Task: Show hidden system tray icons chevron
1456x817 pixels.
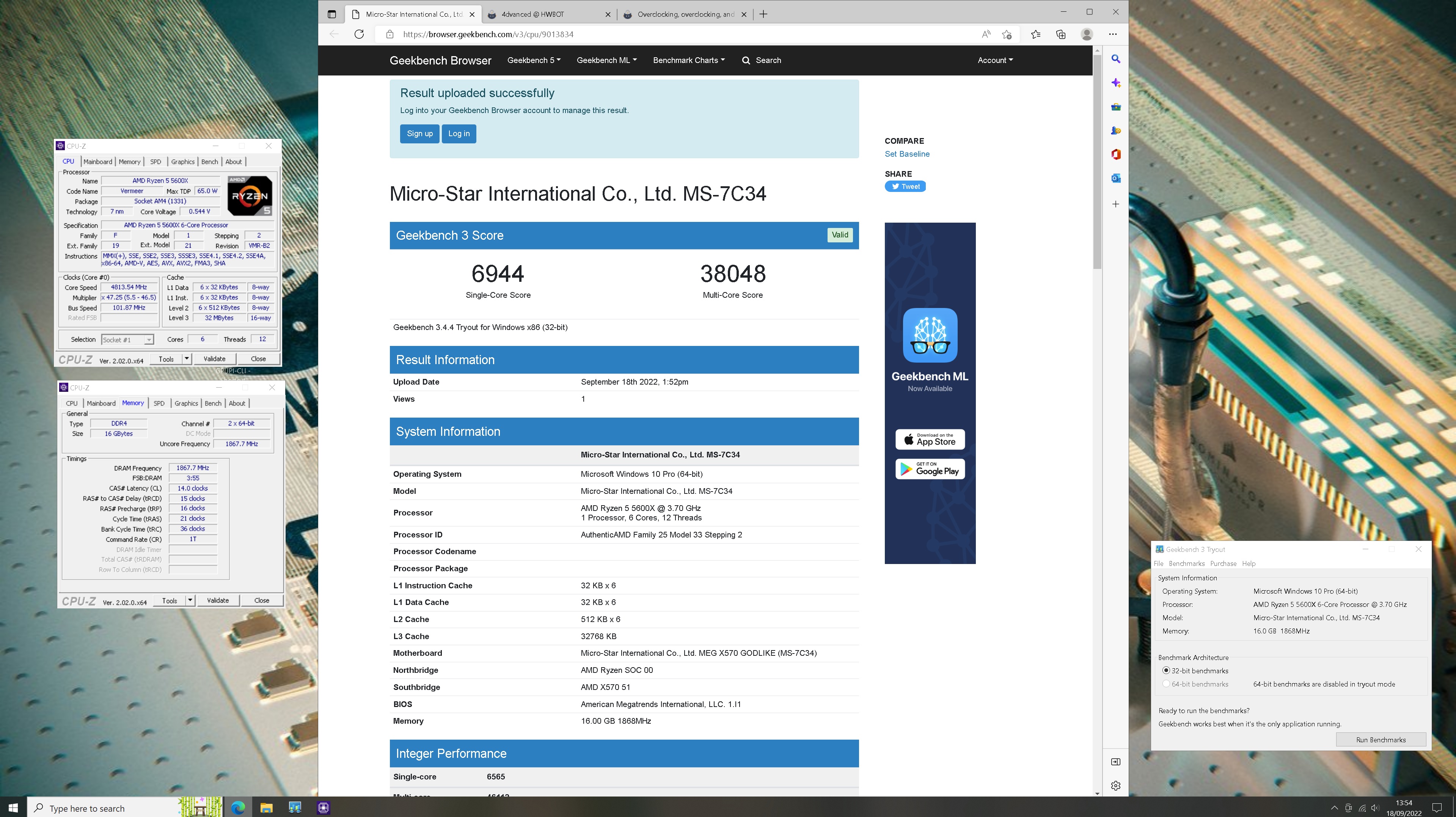Action: (x=1335, y=808)
